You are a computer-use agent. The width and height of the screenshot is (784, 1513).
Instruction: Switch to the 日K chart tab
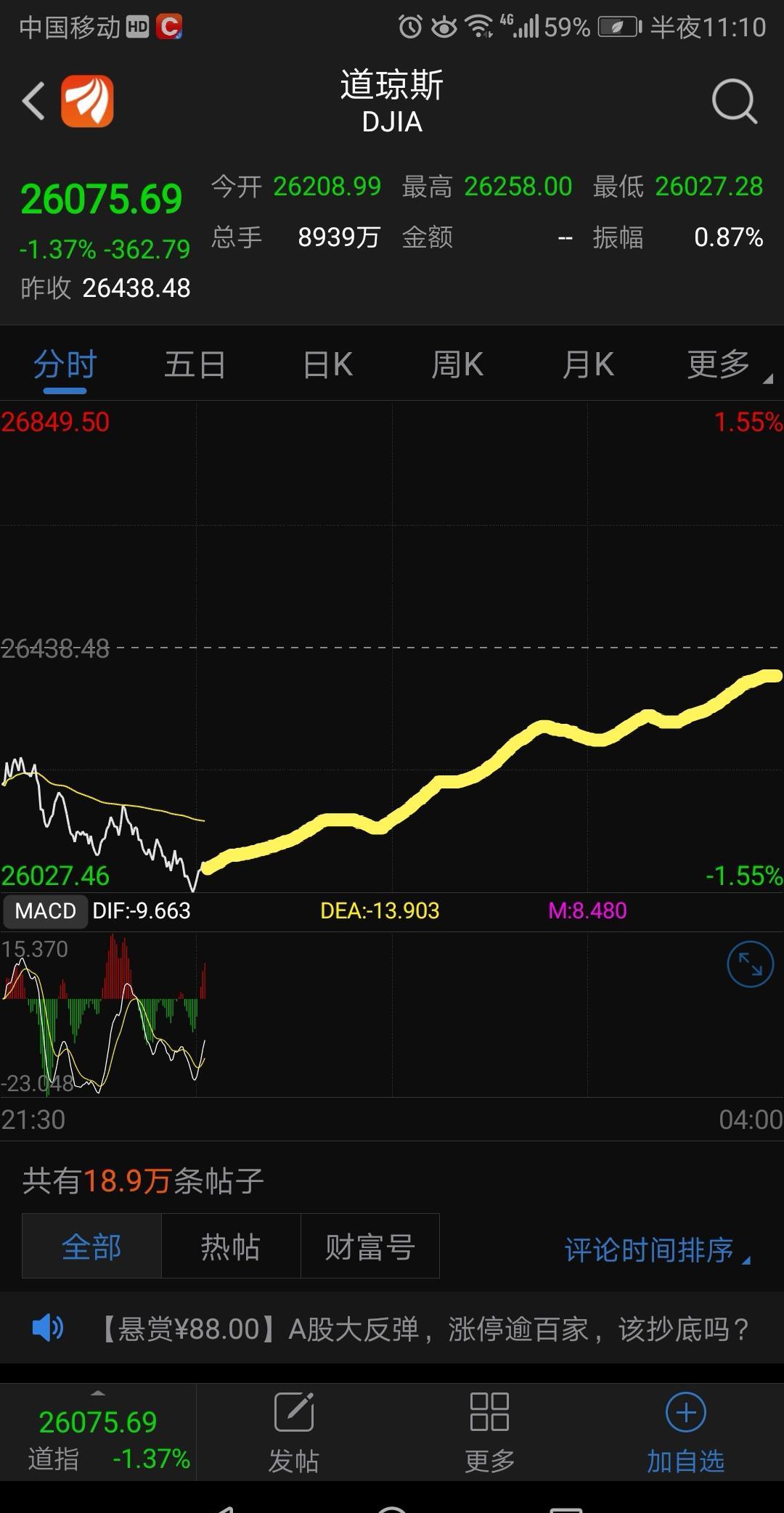pos(327,364)
